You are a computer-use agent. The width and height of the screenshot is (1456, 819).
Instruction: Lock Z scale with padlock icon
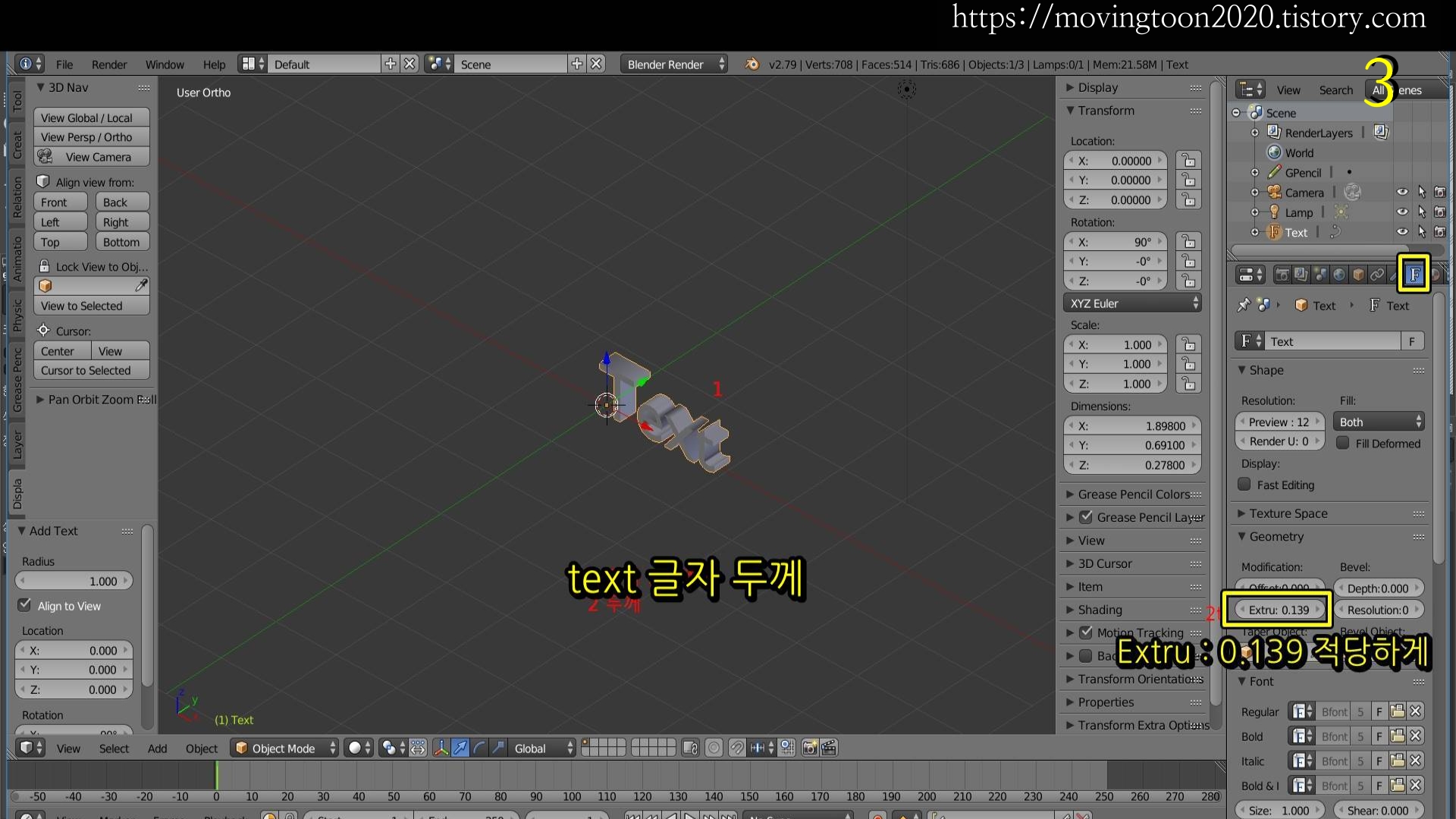pyautogui.click(x=1188, y=384)
